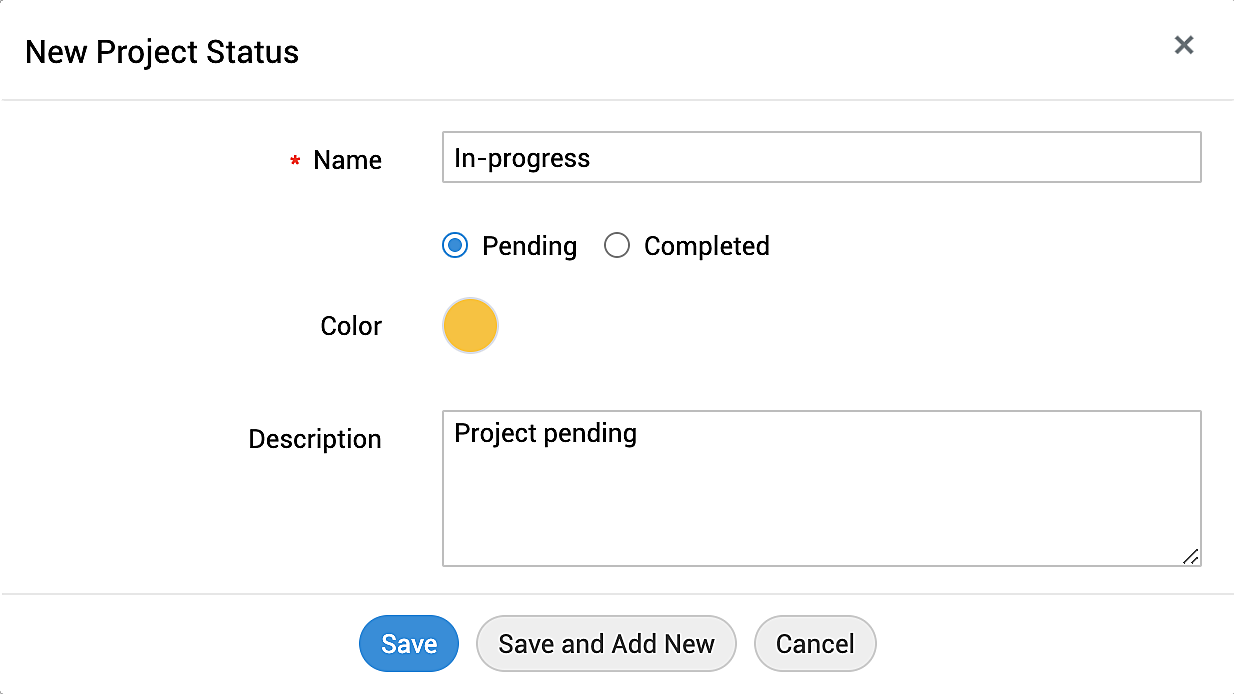Click the Name input field

(820, 158)
